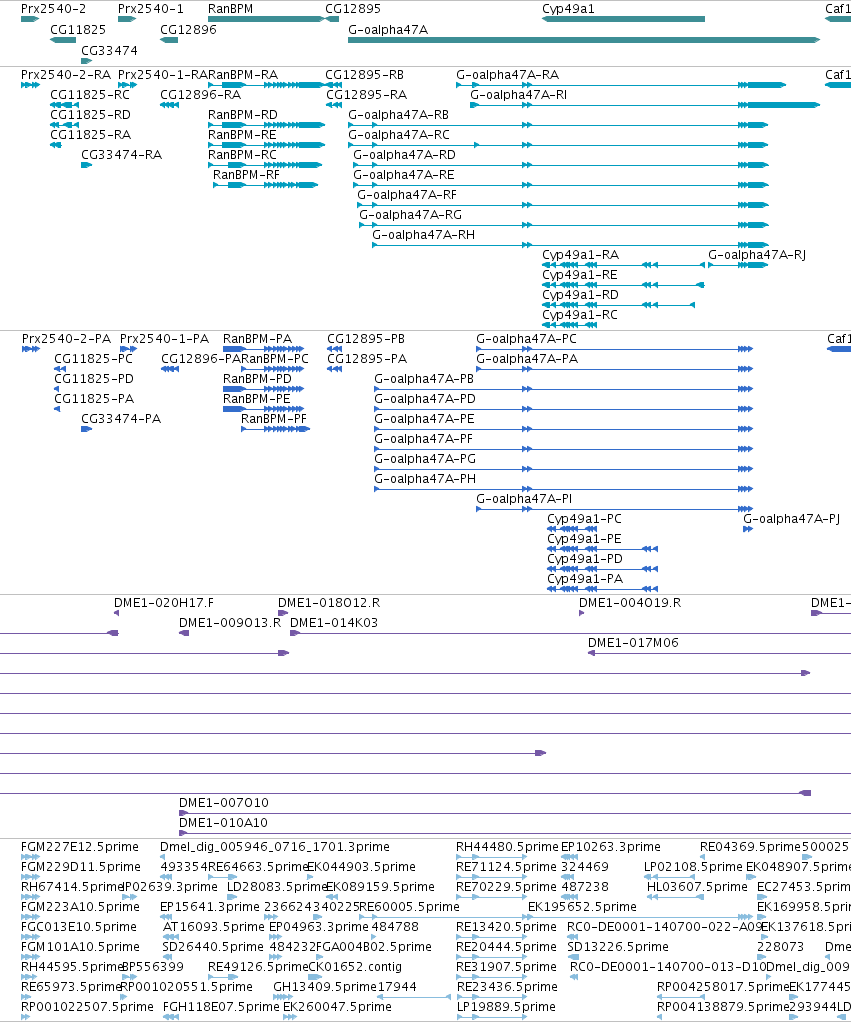Select the CG11825 gene label
This screenshot has width=851, height=1022.
(78, 30)
